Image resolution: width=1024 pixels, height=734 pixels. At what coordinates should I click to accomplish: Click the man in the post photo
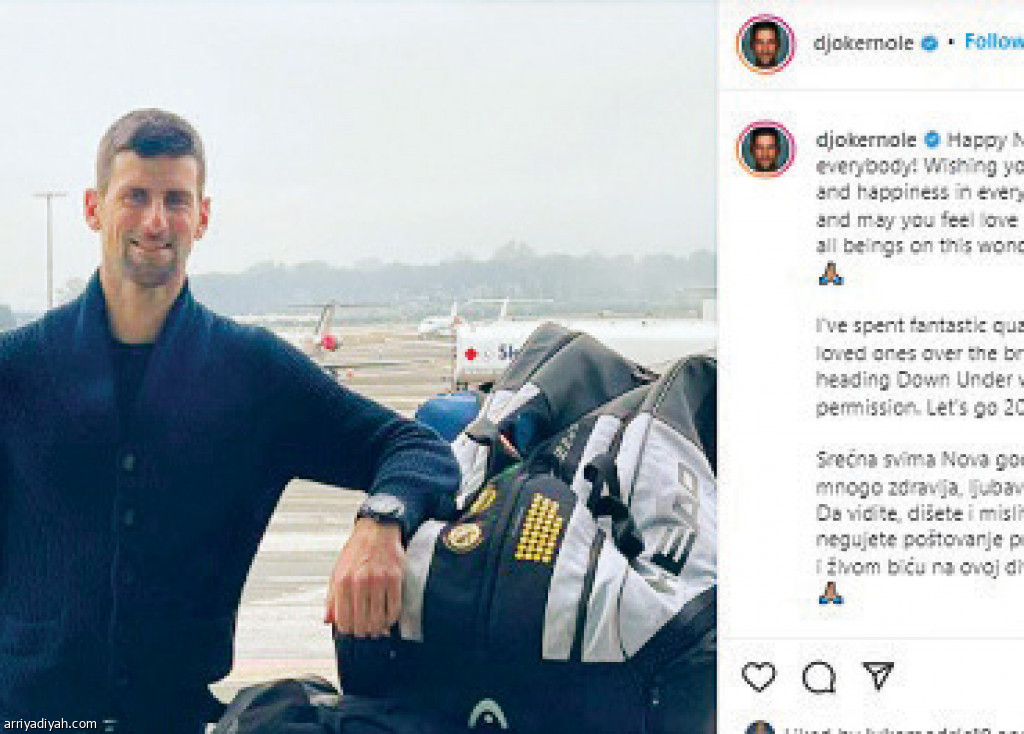pos(170,400)
